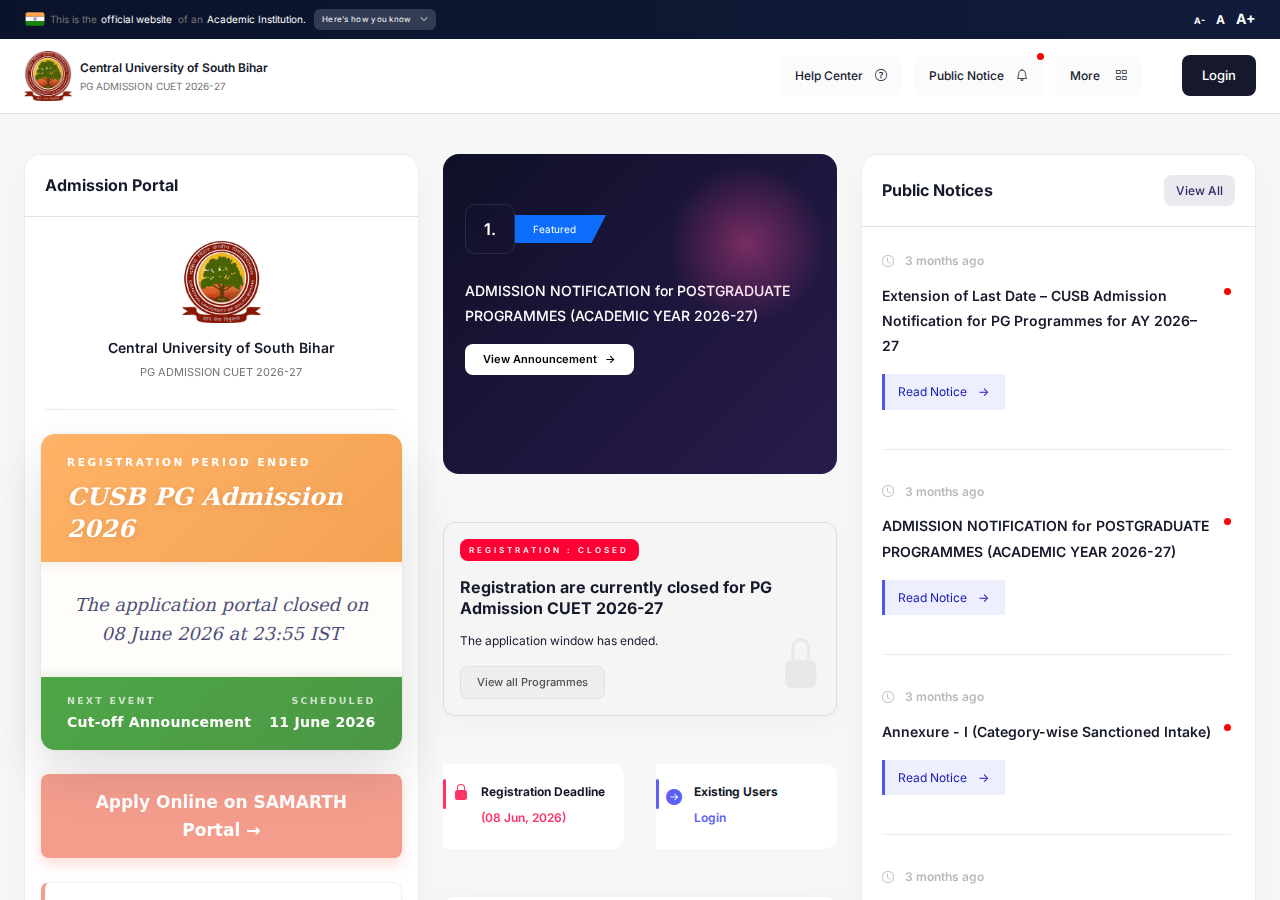Click the large university emblem in Admission Portal
Image resolution: width=1280 pixels, height=900 pixels.
[221, 282]
